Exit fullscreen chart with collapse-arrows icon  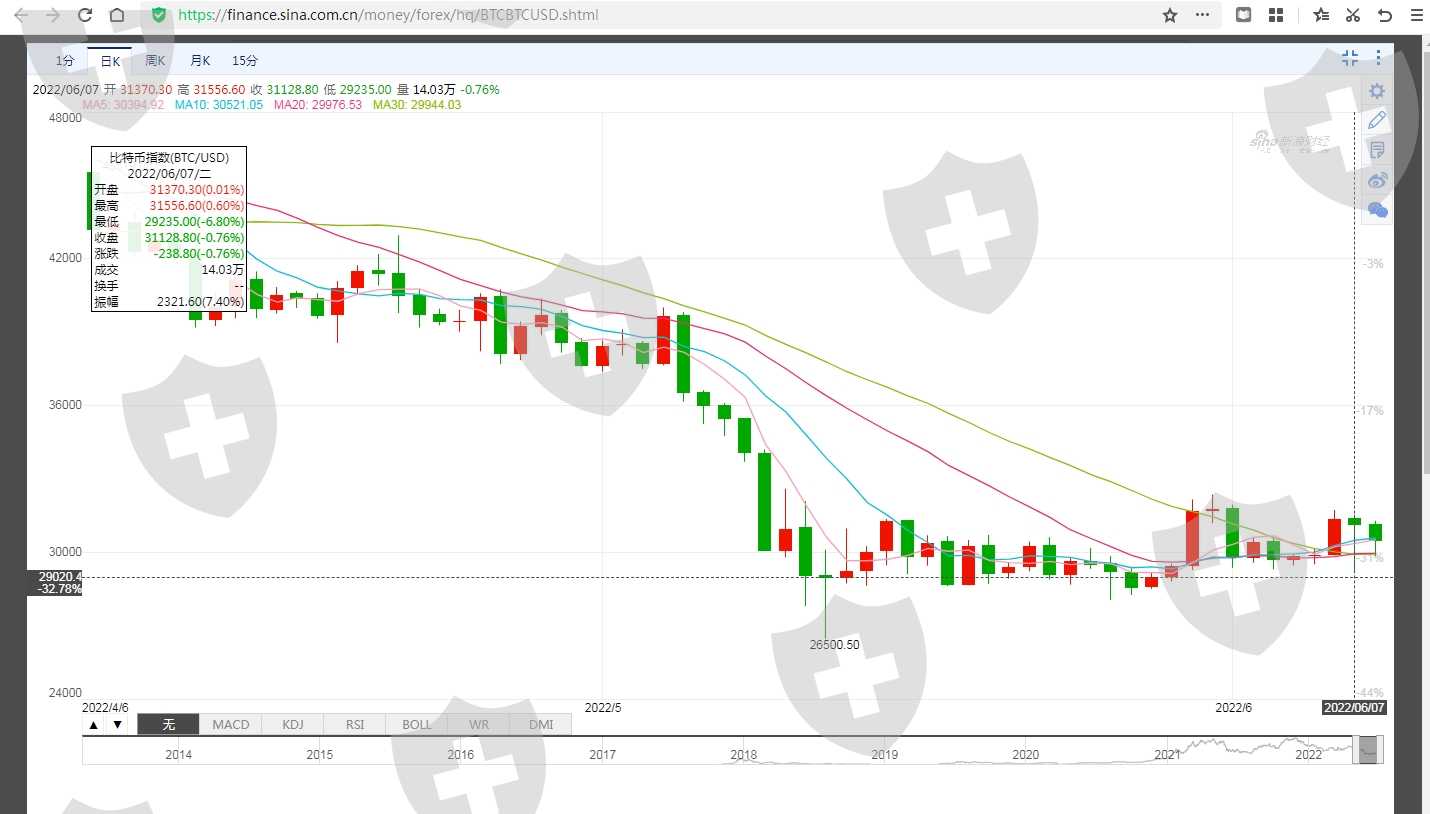pos(1350,58)
